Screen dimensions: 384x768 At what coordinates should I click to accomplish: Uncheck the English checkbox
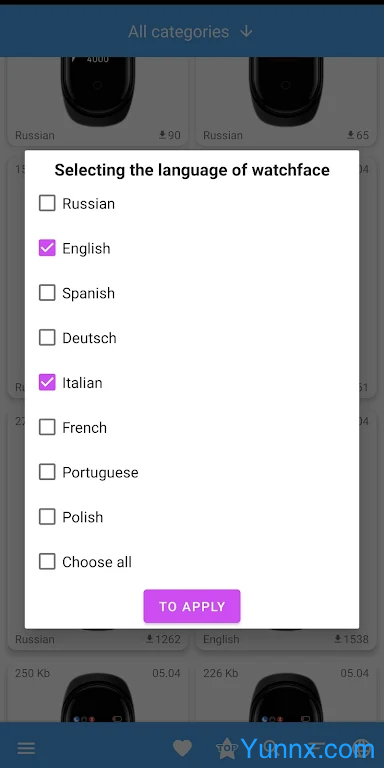coord(47,248)
